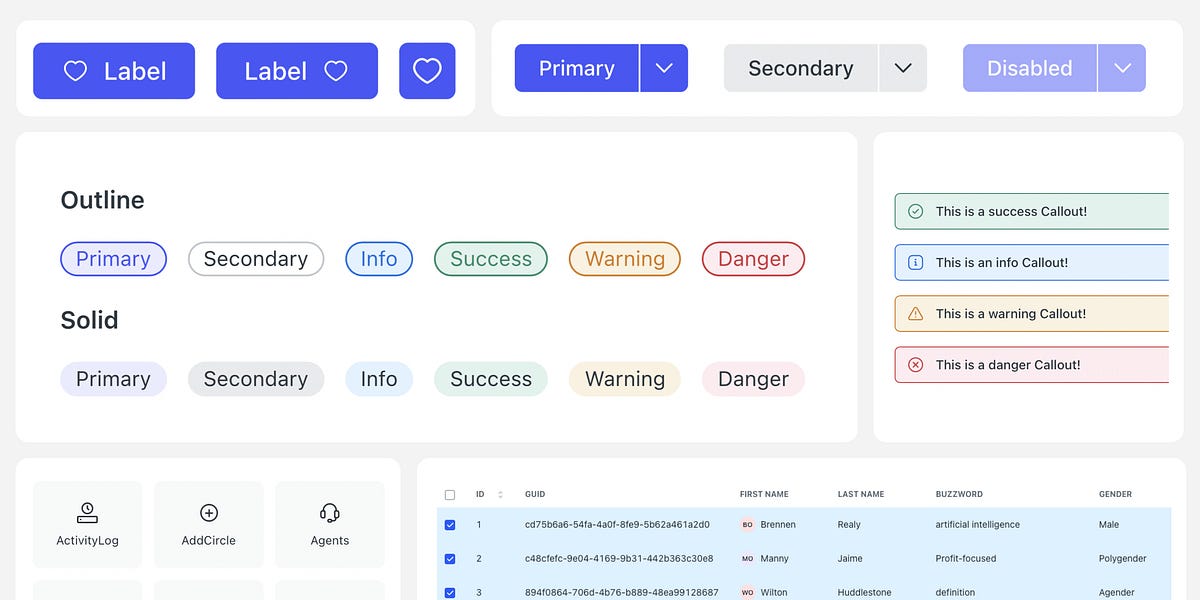The image size is (1200, 600).
Task: Choose the solid Secondary pill
Action: (256, 379)
